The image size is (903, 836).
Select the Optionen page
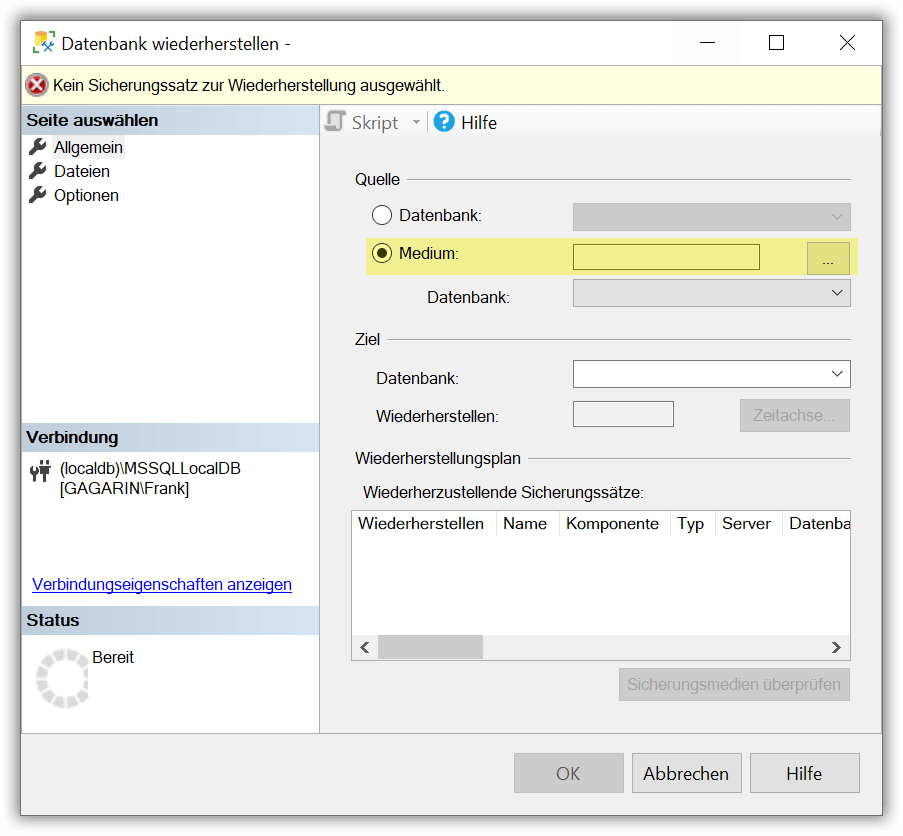click(86, 196)
